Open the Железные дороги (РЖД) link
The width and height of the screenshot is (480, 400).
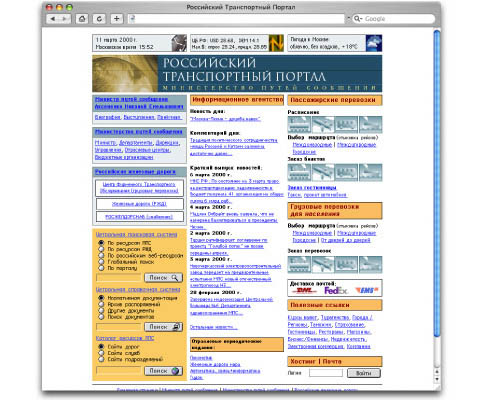[139, 204]
